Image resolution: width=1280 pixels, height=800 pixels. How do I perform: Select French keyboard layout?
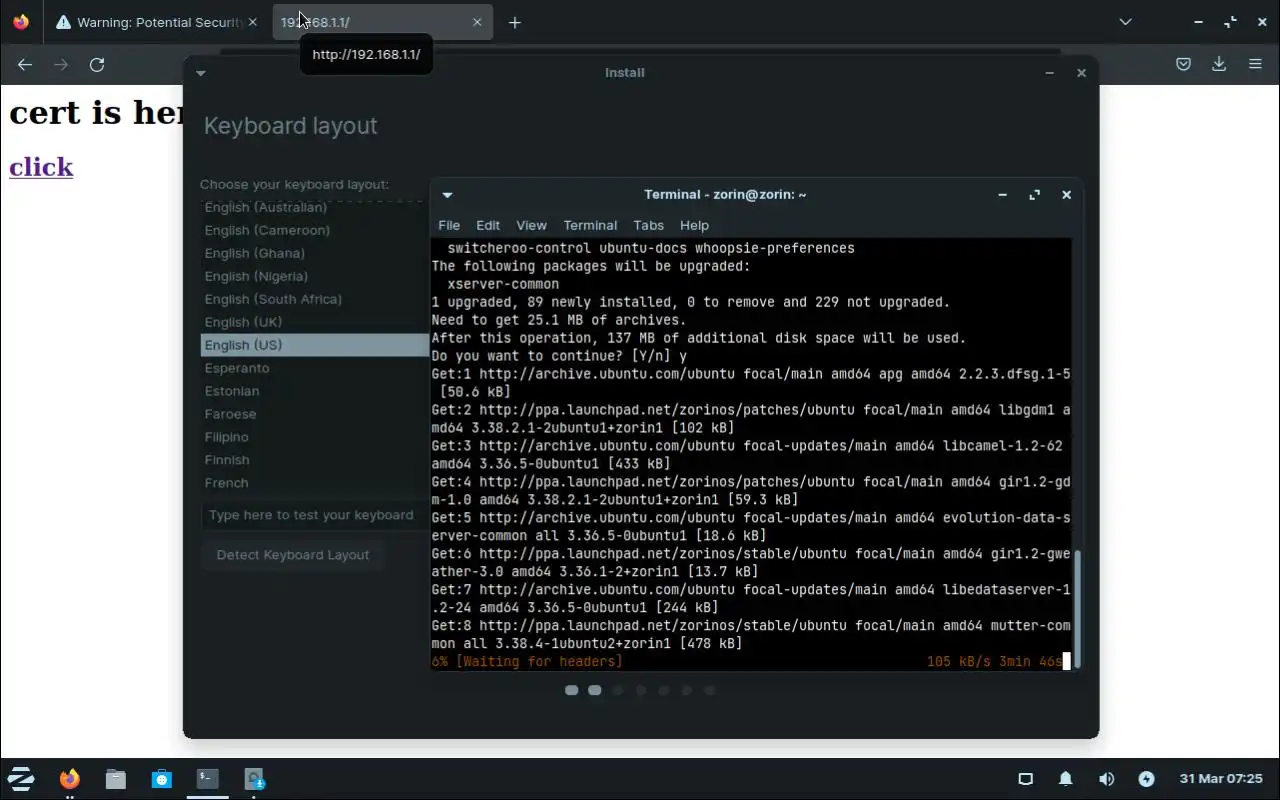(x=315, y=483)
